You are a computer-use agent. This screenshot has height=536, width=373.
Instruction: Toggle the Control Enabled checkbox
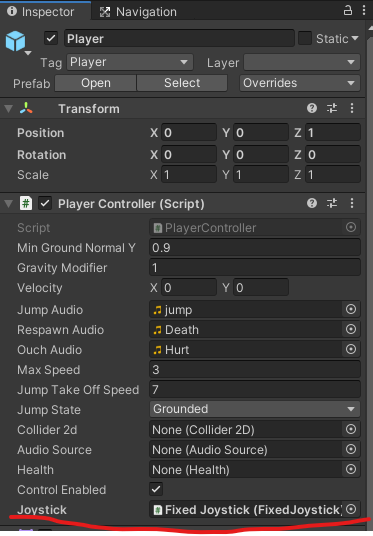pos(156,489)
